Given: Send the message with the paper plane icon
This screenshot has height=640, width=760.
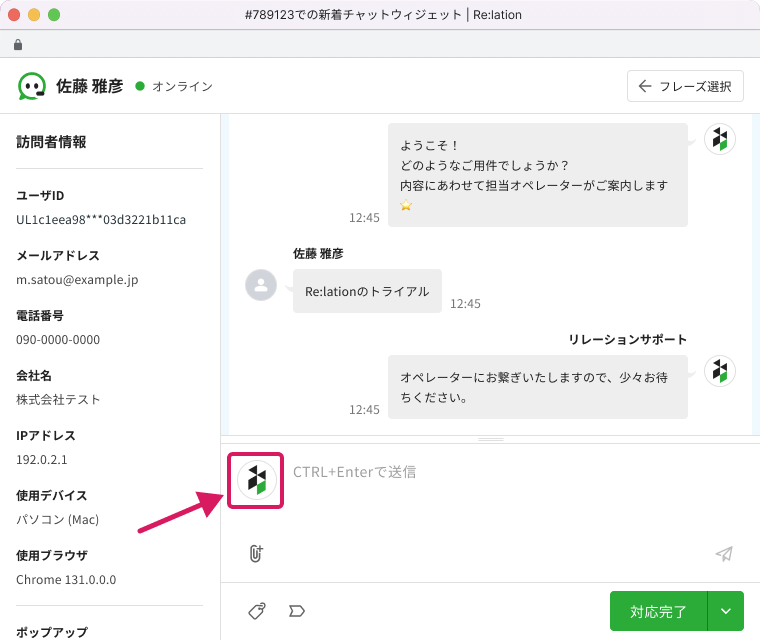Looking at the screenshot, I should pos(724,554).
